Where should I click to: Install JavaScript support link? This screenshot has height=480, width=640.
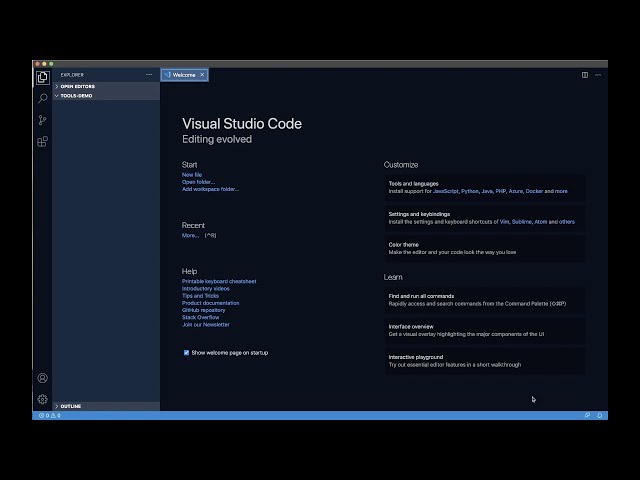(446, 191)
